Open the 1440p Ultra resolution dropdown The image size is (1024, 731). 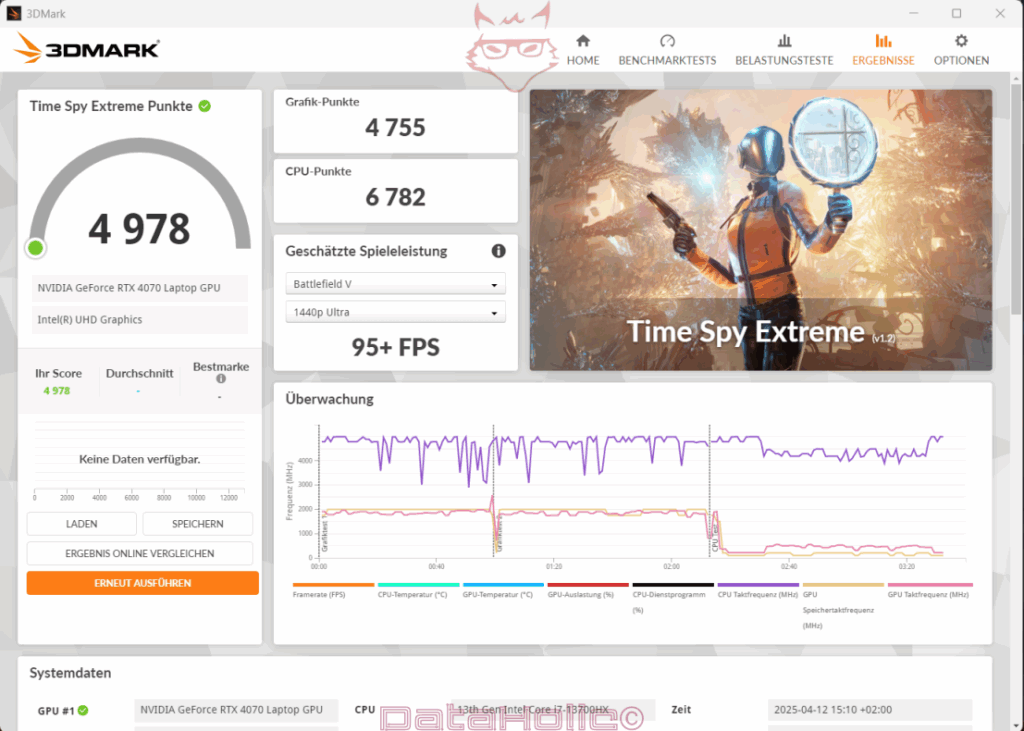pos(395,312)
